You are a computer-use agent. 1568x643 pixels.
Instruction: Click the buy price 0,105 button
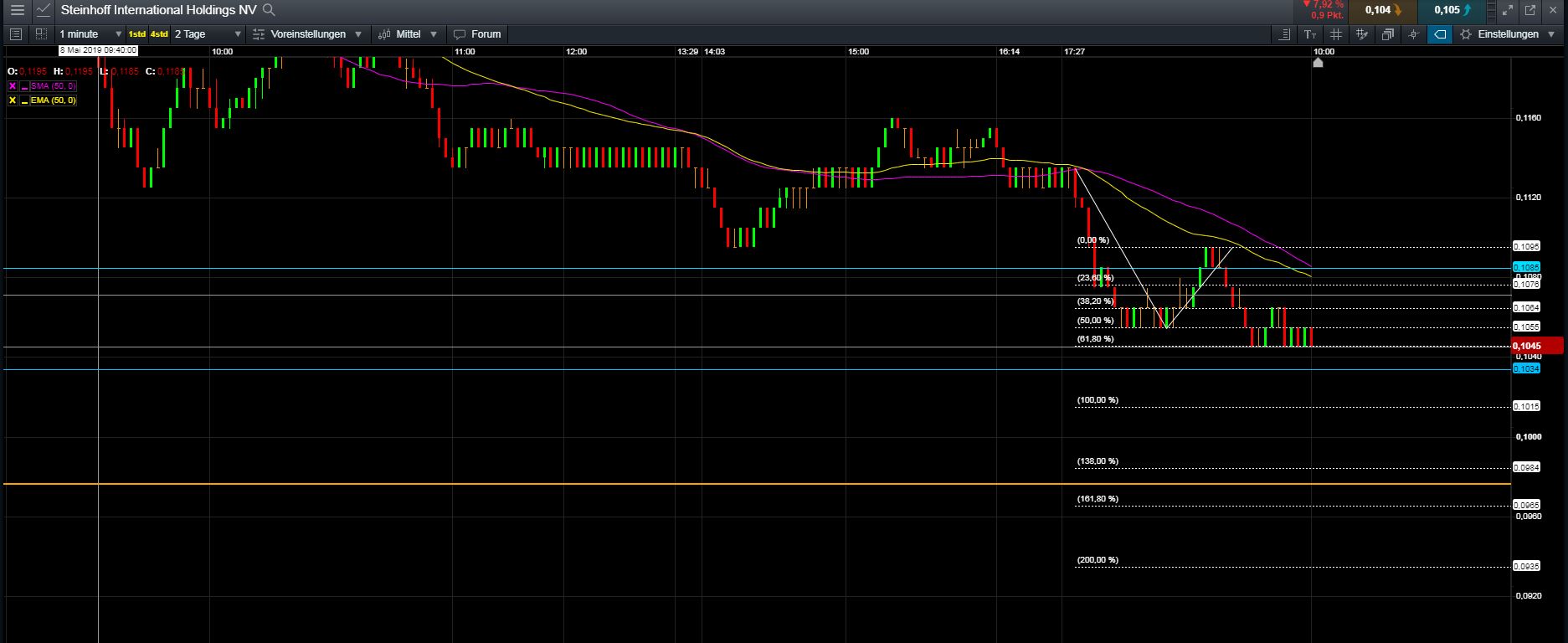[1451, 10]
